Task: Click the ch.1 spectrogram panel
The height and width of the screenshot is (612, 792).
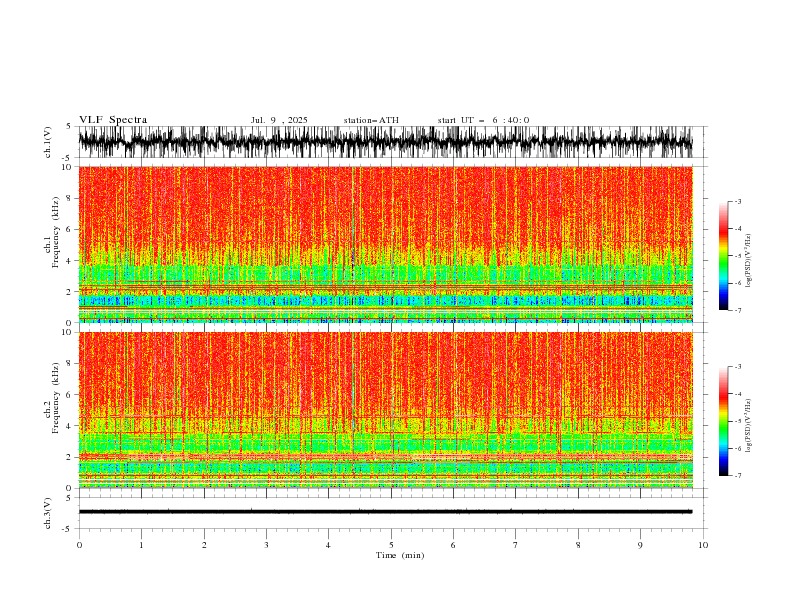Action: pyautogui.click(x=385, y=244)
